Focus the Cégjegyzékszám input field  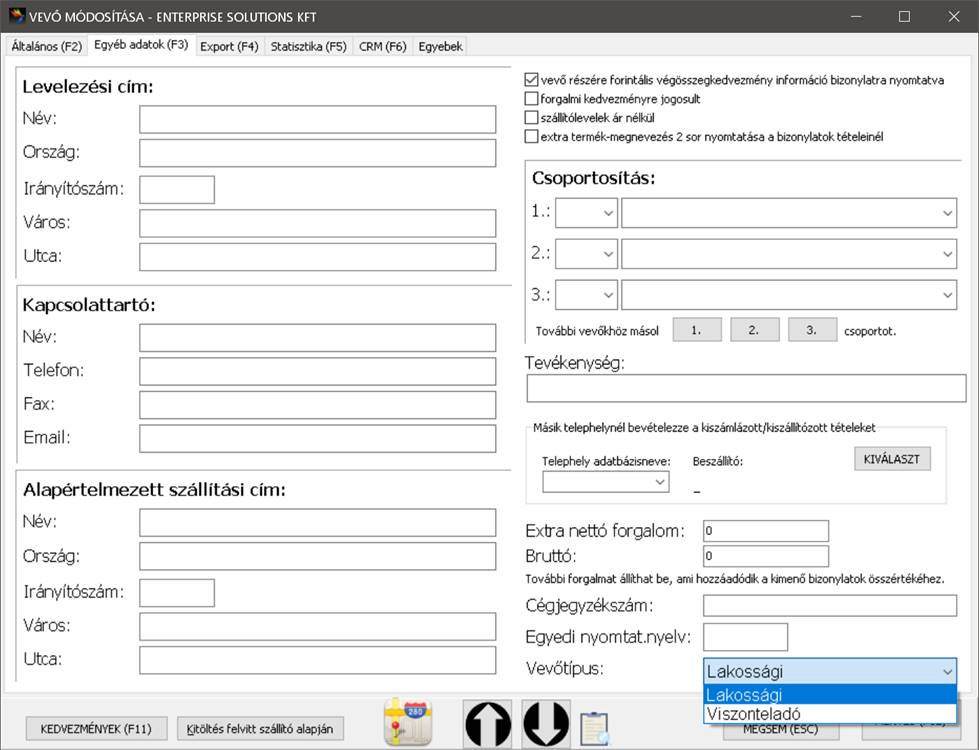830,605
